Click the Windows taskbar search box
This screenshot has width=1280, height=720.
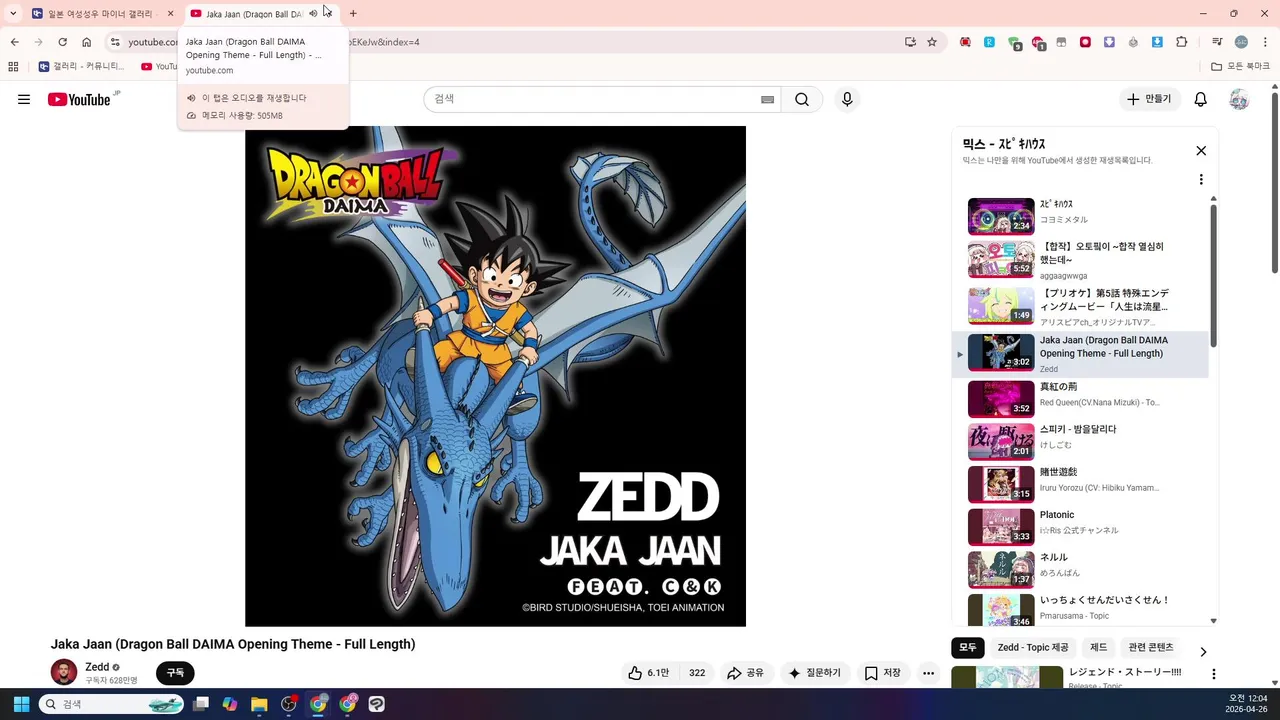[112, 704]
